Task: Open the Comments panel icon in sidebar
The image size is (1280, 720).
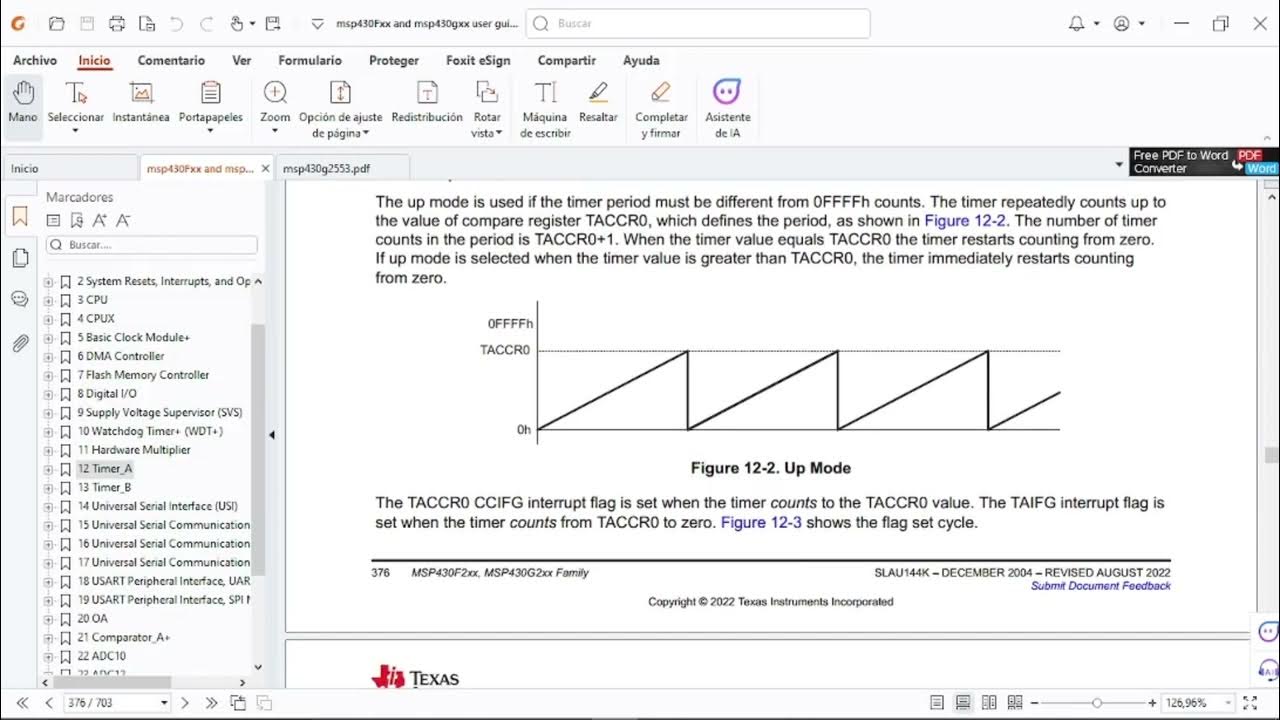Action: click(20, 299)
